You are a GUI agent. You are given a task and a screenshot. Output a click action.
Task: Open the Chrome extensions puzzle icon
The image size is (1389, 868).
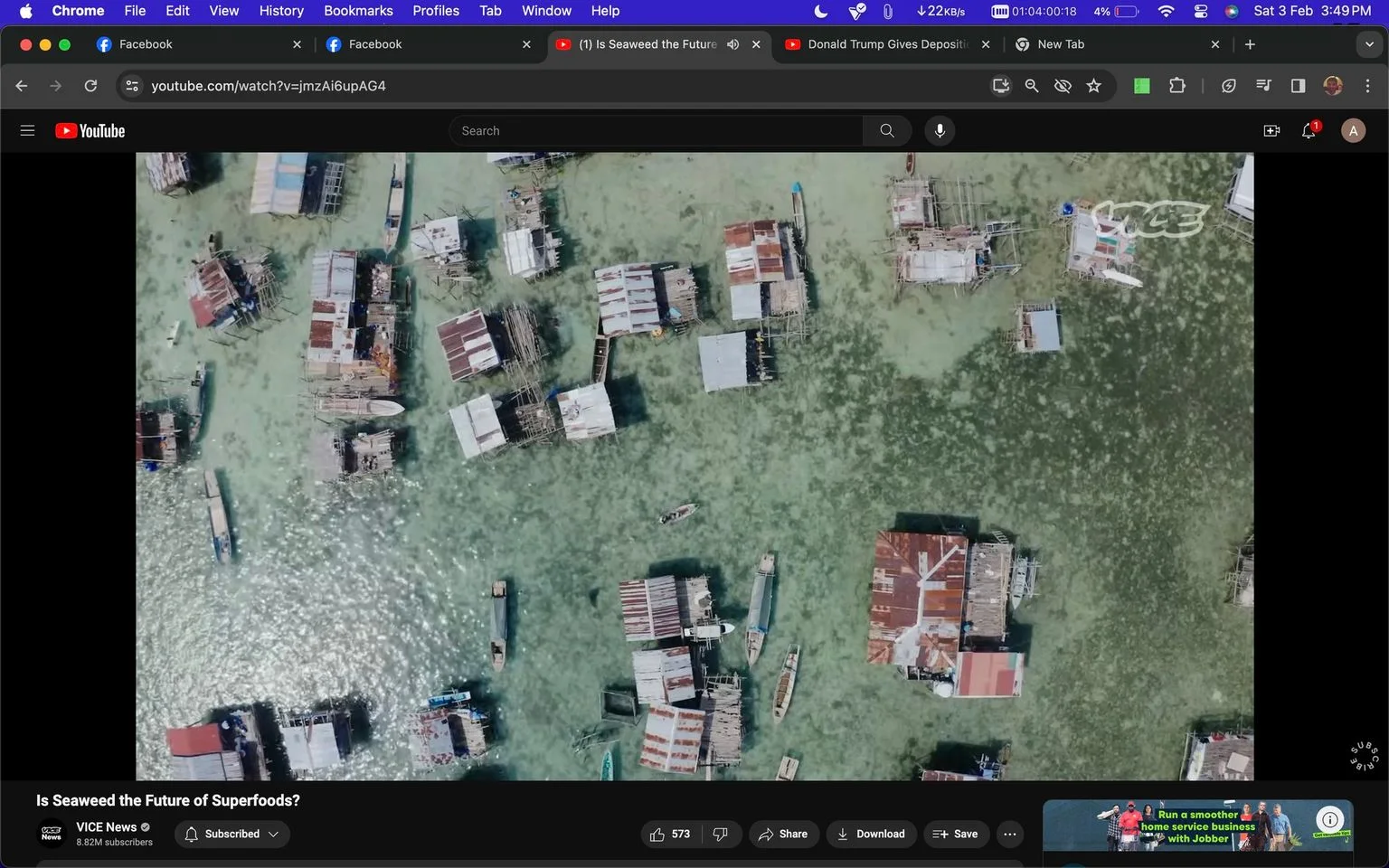pos(1176,86)
